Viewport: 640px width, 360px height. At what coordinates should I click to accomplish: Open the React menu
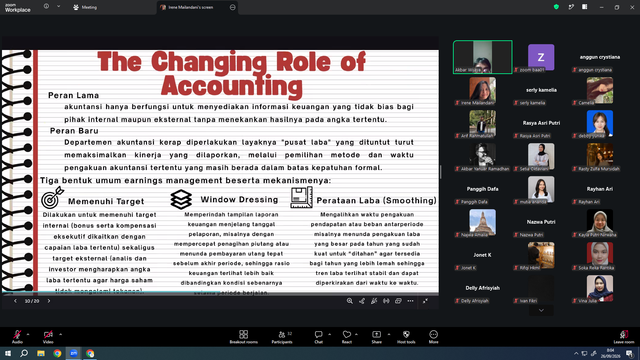click(347, 337)
